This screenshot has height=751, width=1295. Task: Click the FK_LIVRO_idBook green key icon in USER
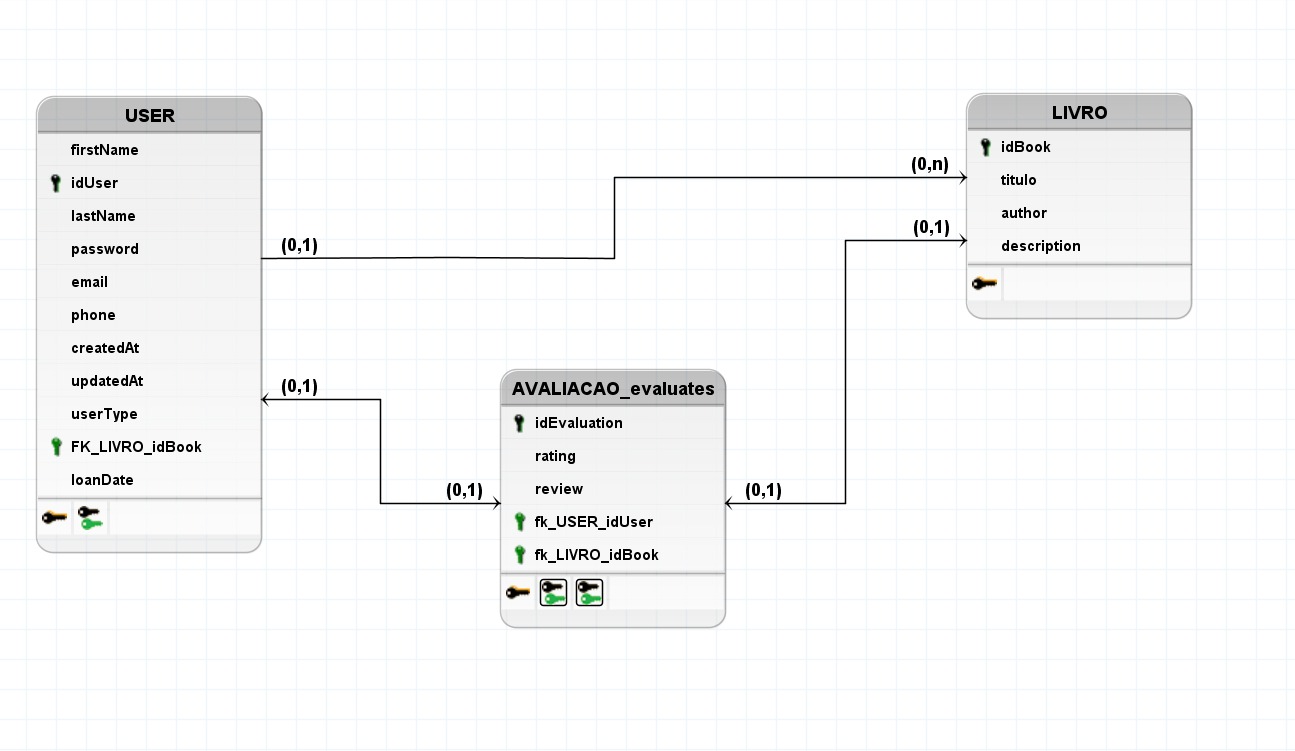(56, 447)
